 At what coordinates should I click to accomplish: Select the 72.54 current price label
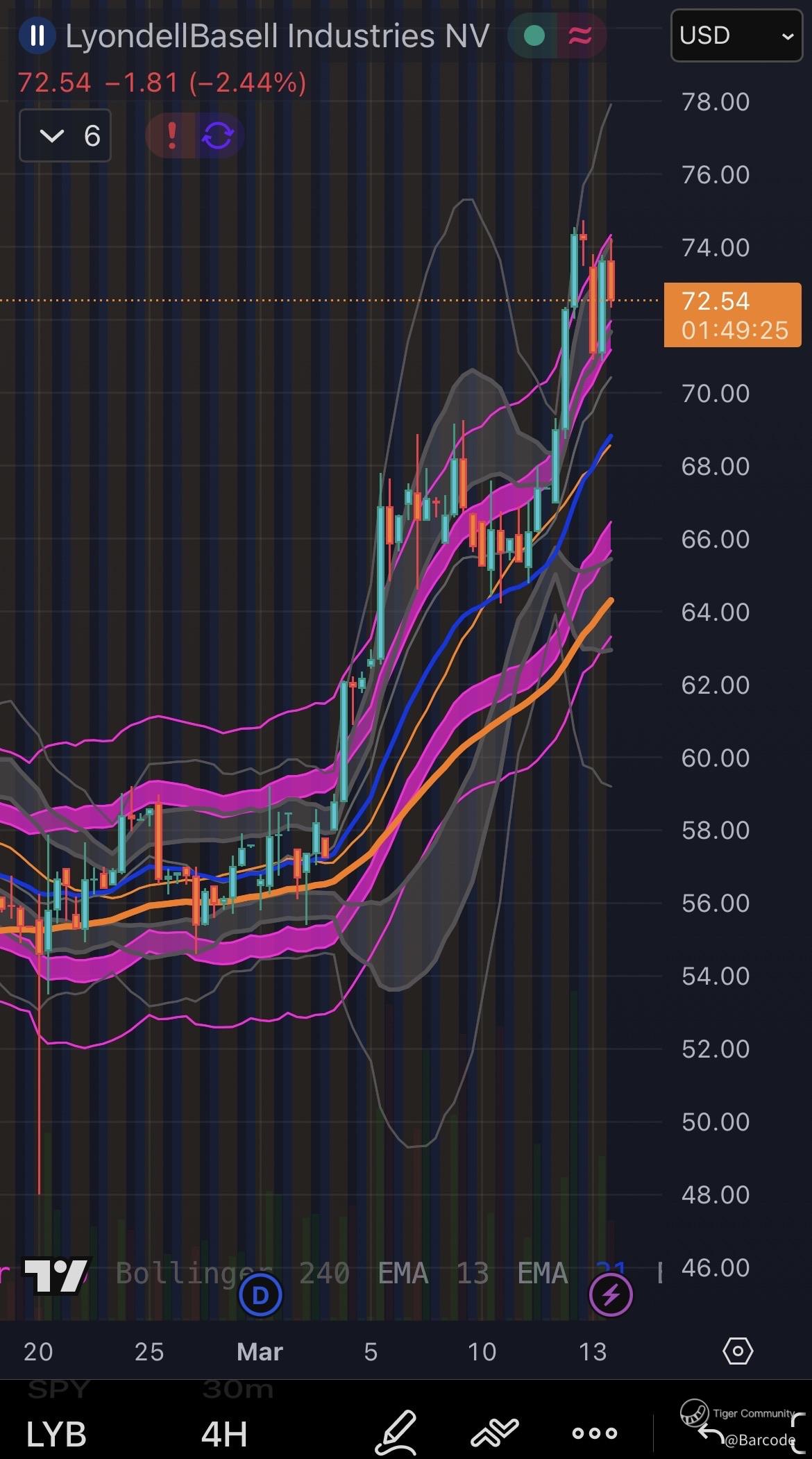coord(733,315)
